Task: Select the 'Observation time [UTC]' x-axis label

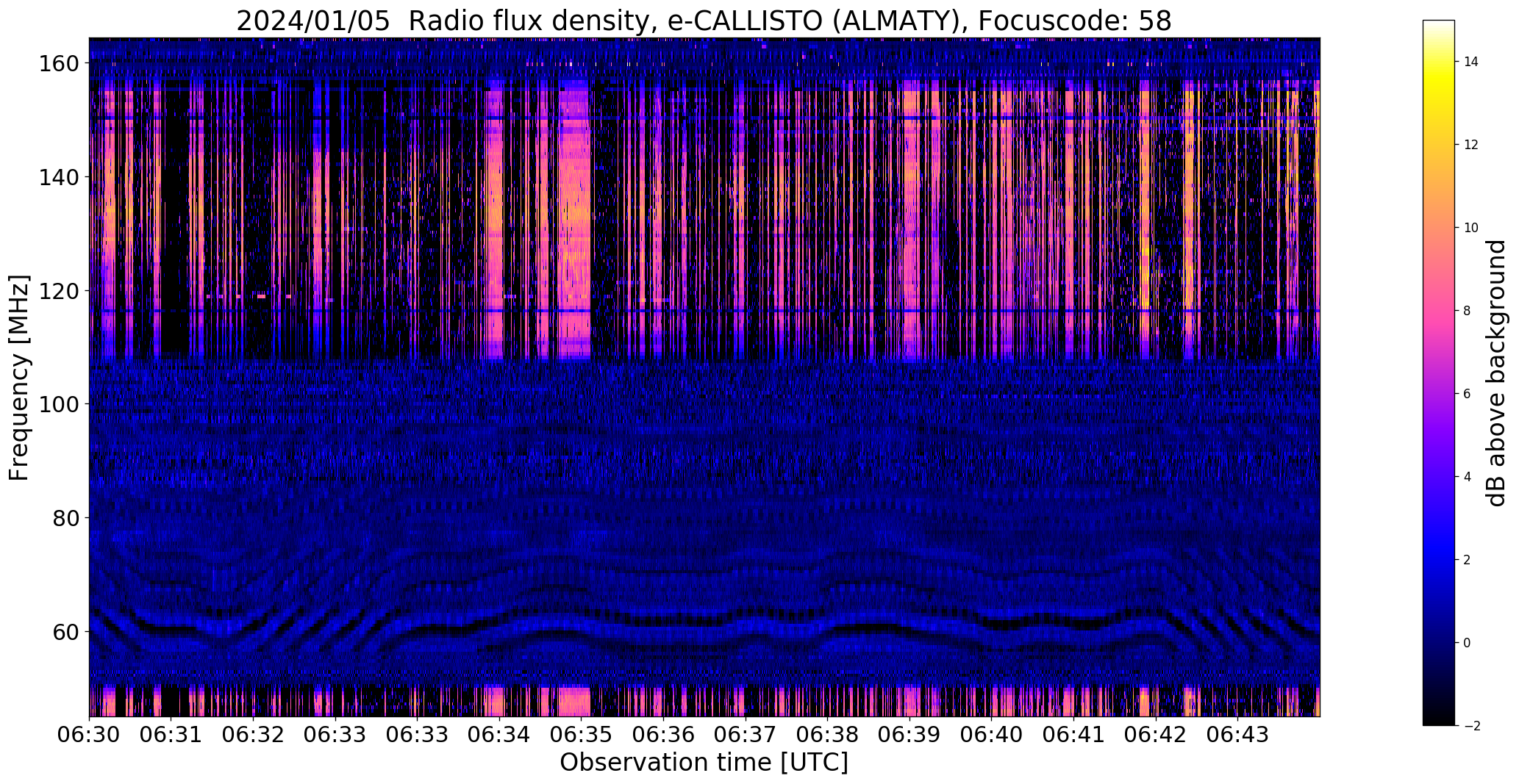Action: (704, 763)
